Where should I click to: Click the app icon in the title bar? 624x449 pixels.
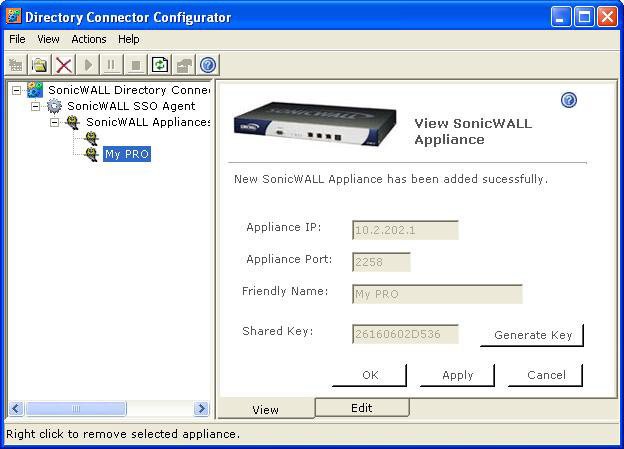(x=14, y=17)
